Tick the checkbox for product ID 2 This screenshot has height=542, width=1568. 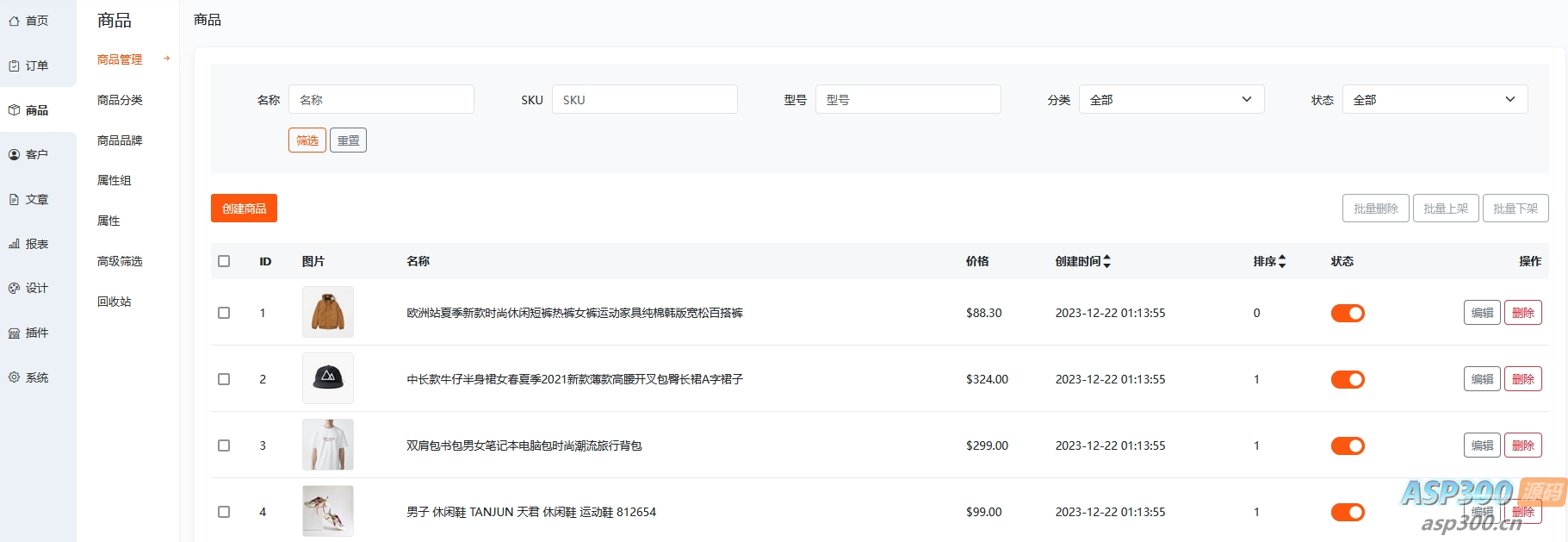tap(224, 379)
